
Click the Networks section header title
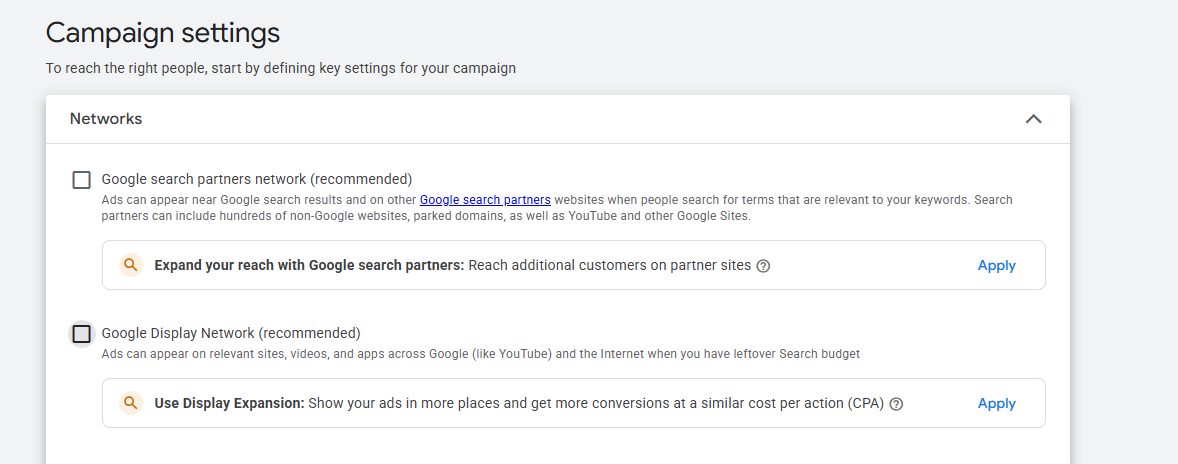pos(106,119)
